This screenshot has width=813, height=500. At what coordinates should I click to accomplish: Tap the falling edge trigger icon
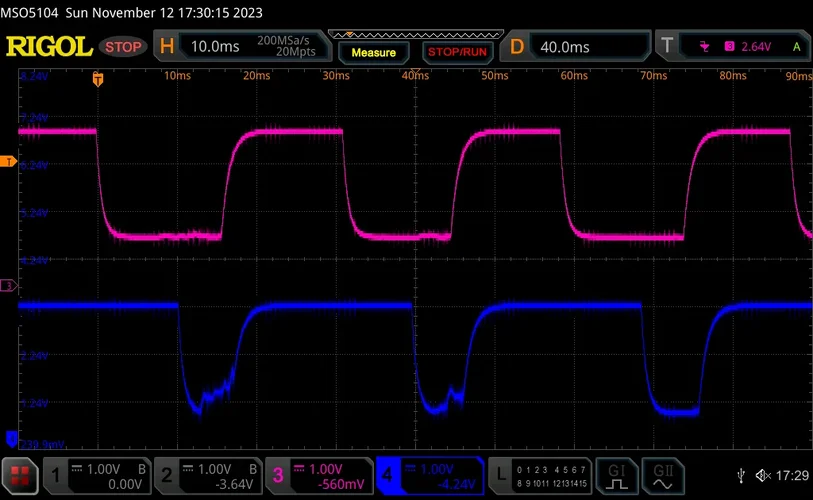tap(704, 47)
